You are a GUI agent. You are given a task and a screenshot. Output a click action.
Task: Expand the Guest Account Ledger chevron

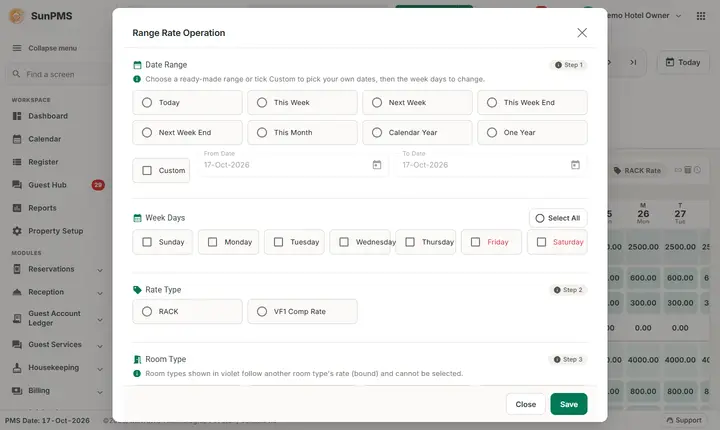100,319
